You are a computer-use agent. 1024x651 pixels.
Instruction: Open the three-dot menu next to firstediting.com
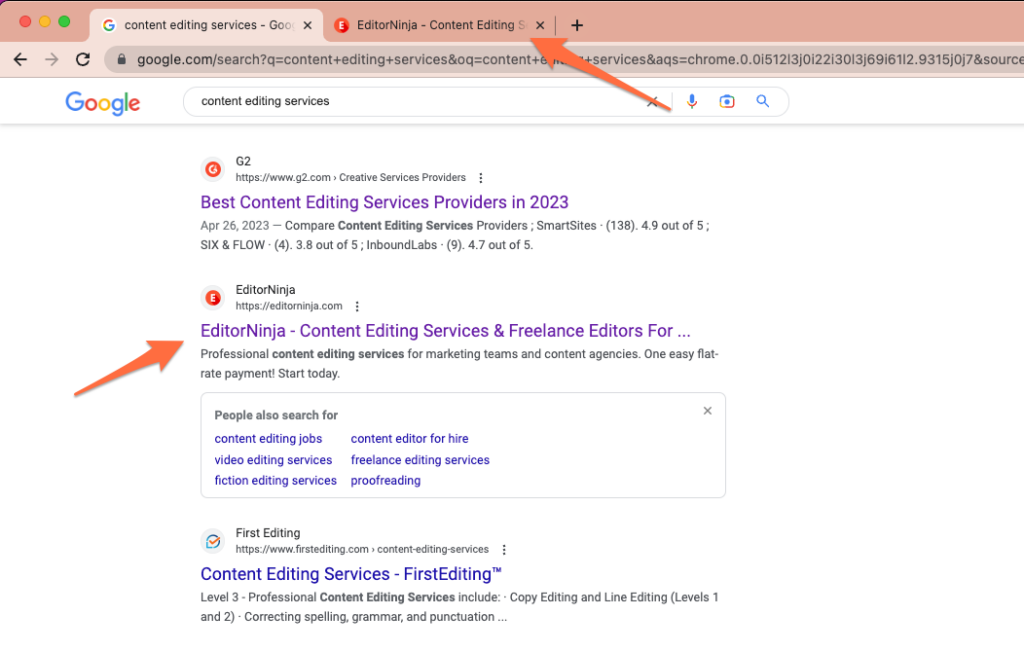(504, 550)
